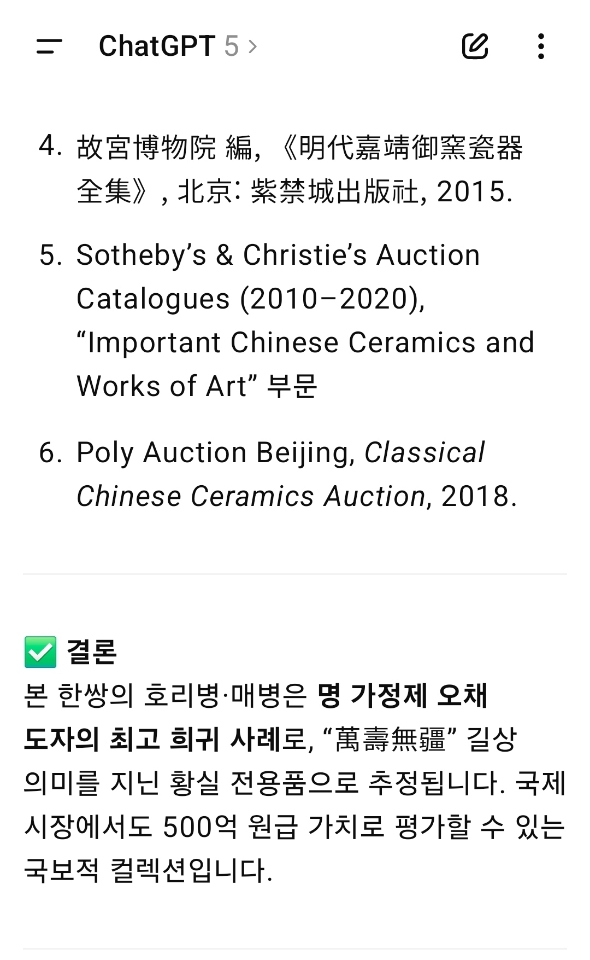Tap "Important Chinese Ceramics and" quoted text
This screenshot has width=590, height=960.
pyautogui.click(x=305, y=342)
